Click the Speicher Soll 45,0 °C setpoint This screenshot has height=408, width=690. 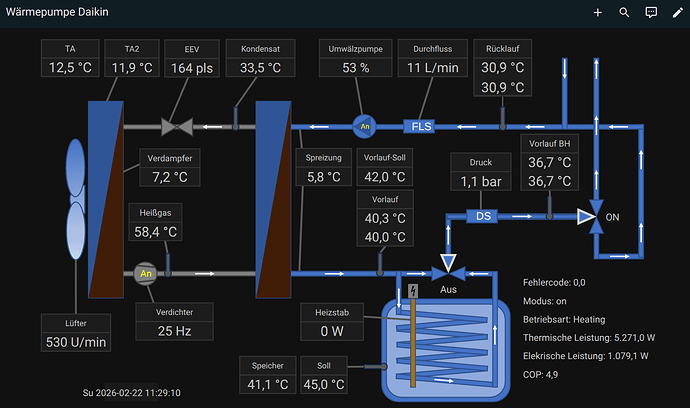[x=325, y=383]
